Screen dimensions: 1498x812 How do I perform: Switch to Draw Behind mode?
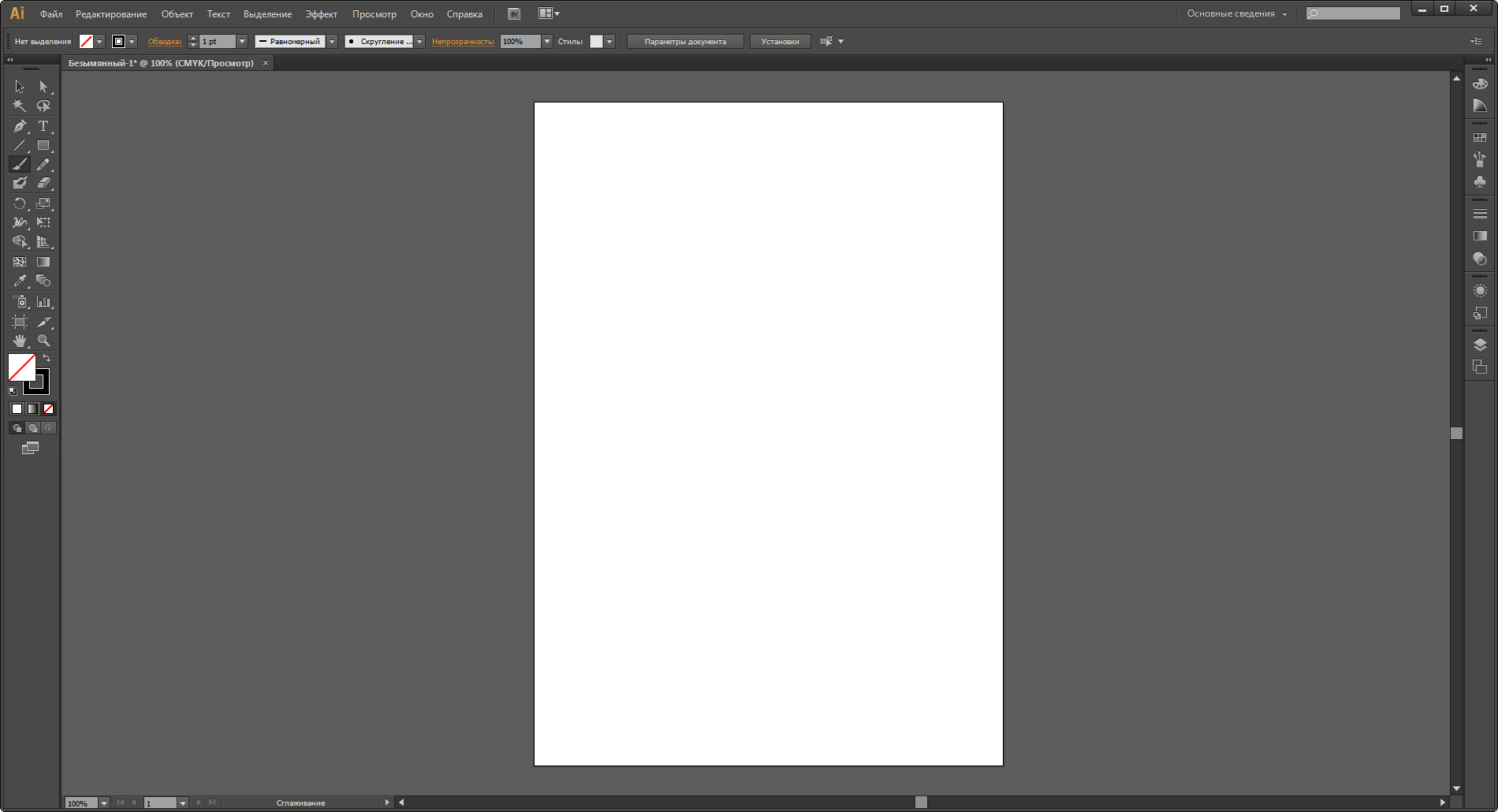pos(32,428)
